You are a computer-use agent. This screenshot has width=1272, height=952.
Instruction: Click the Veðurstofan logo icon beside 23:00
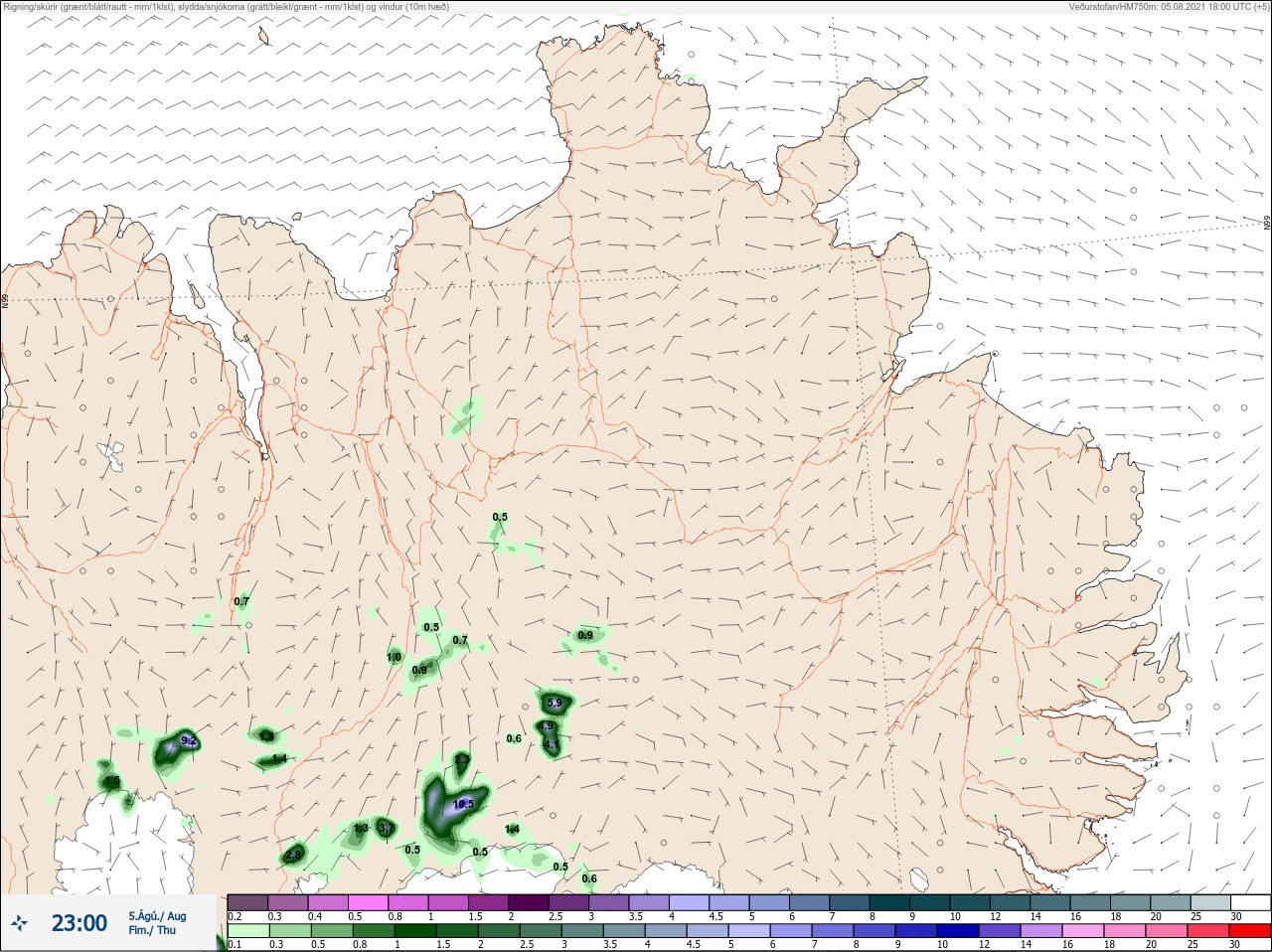click(x=19, y=923)
